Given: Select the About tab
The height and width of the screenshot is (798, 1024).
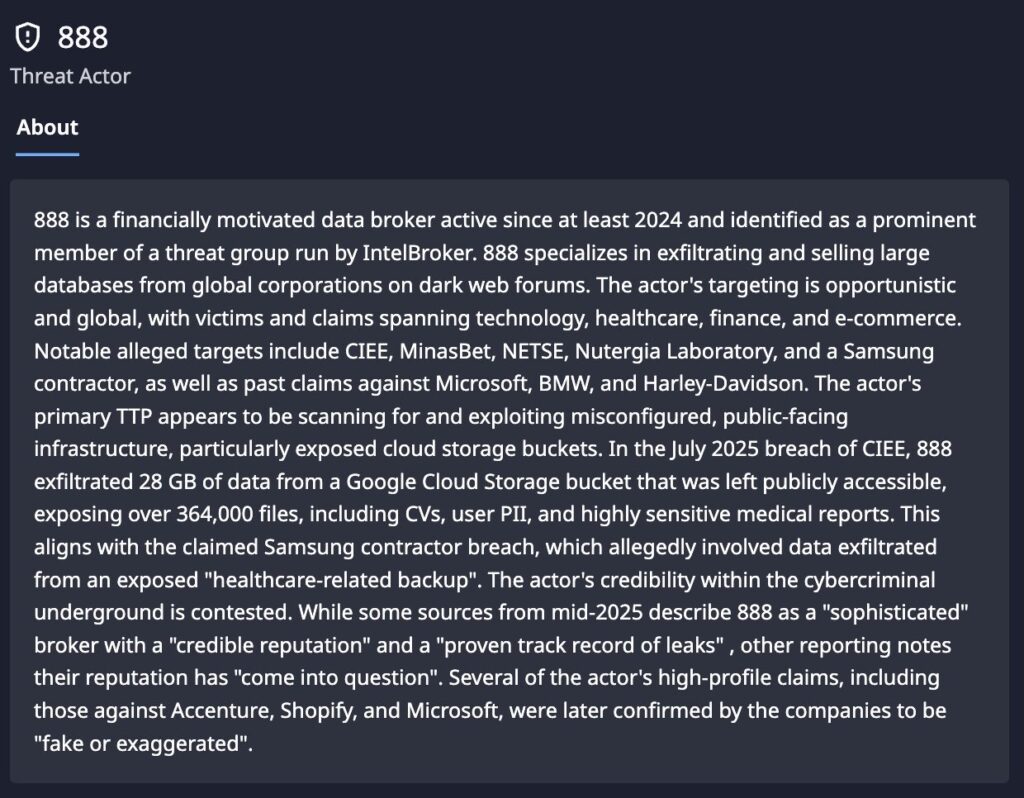Looking at the screenshot, I should tap(47, 128).
